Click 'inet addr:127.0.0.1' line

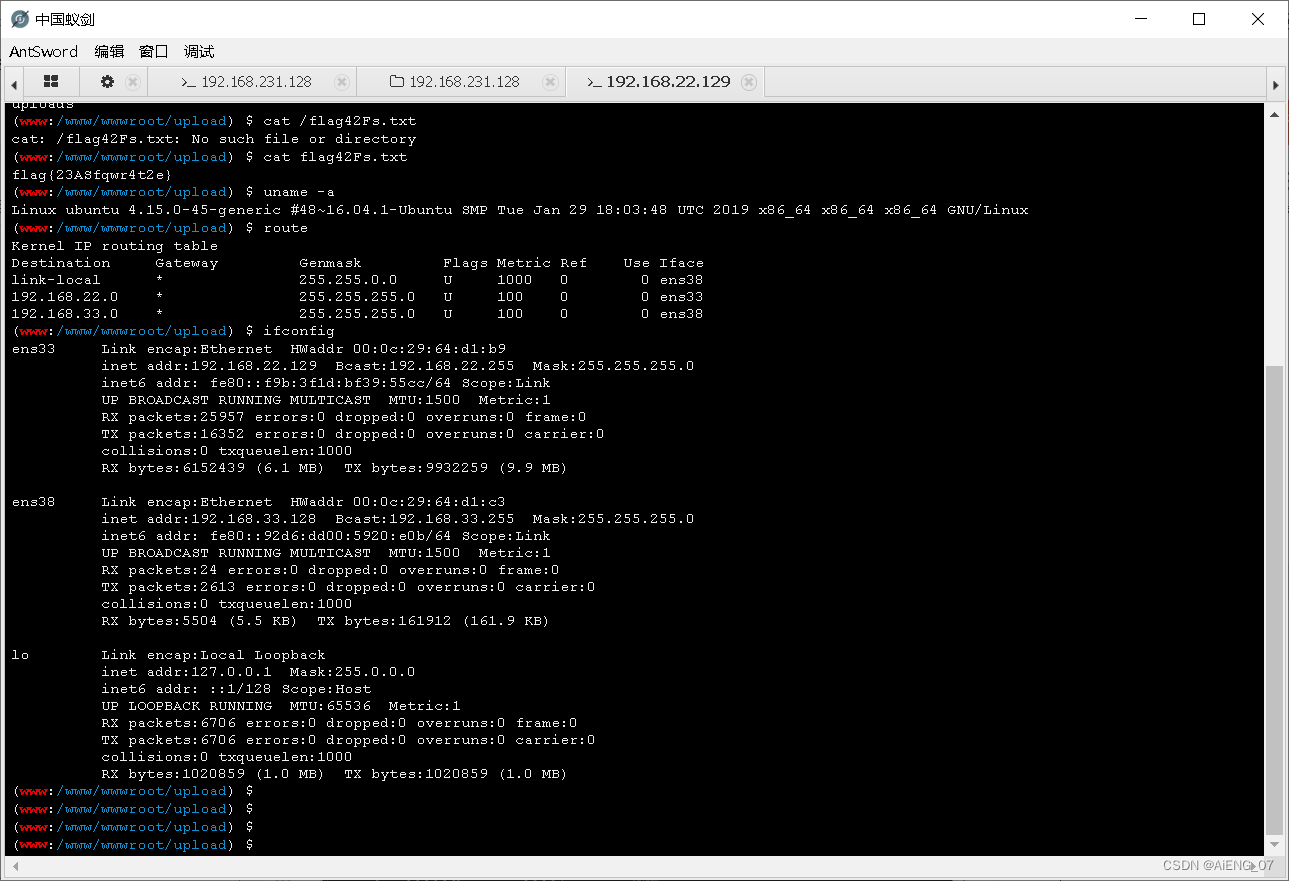pyautogui.click(x=258, y=672)
